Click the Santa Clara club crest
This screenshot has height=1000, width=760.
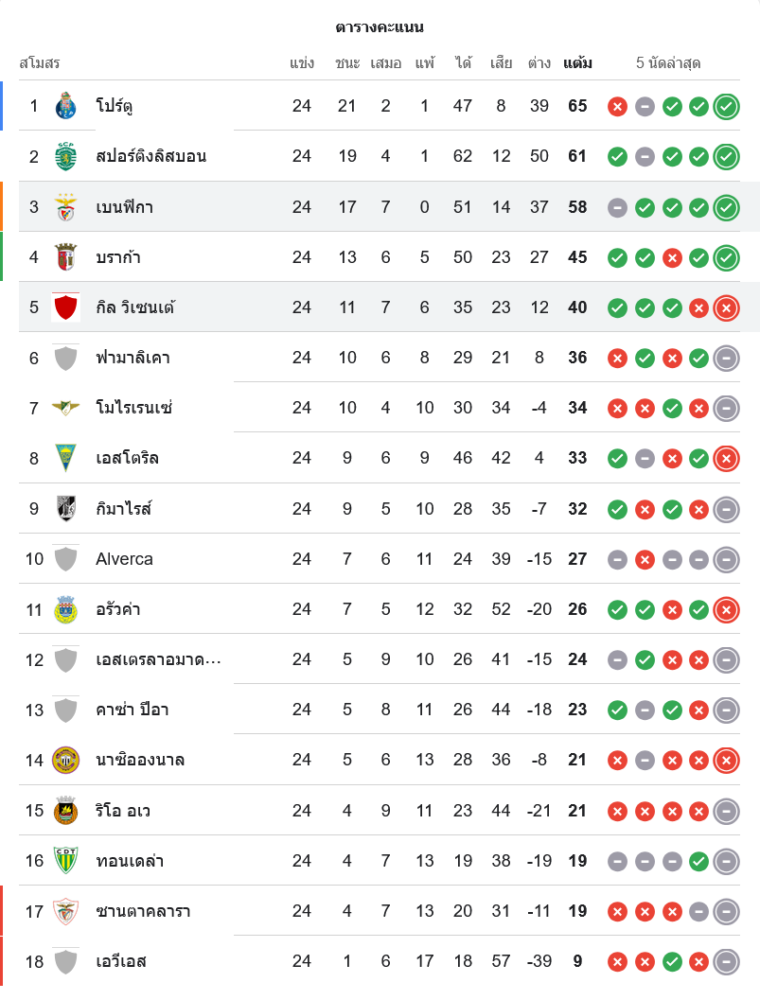tap(66, 911)
